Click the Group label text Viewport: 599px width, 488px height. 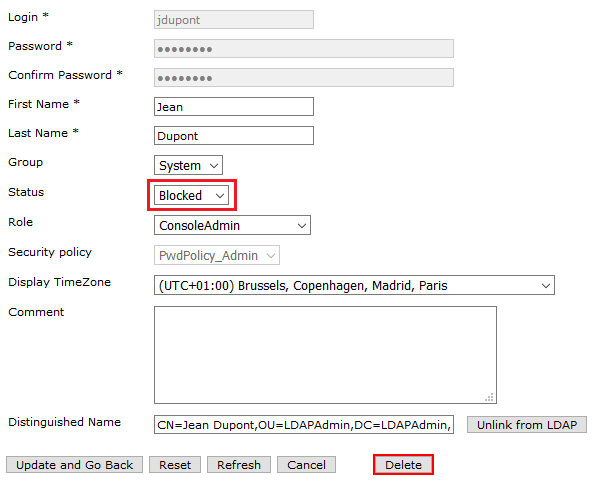(26, 162)
